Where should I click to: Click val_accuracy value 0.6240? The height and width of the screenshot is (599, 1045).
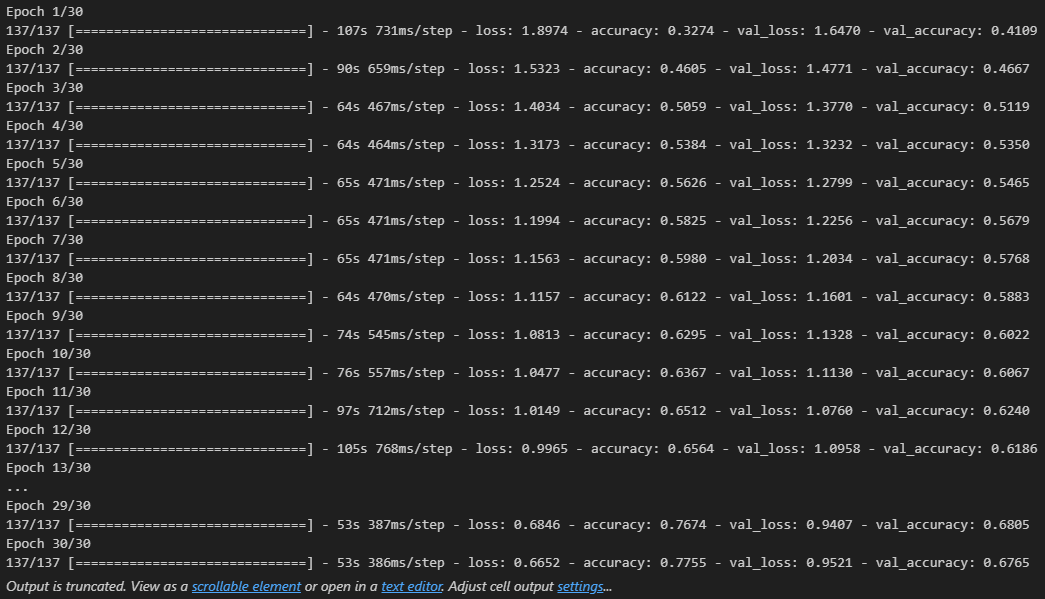(1006, 410)
